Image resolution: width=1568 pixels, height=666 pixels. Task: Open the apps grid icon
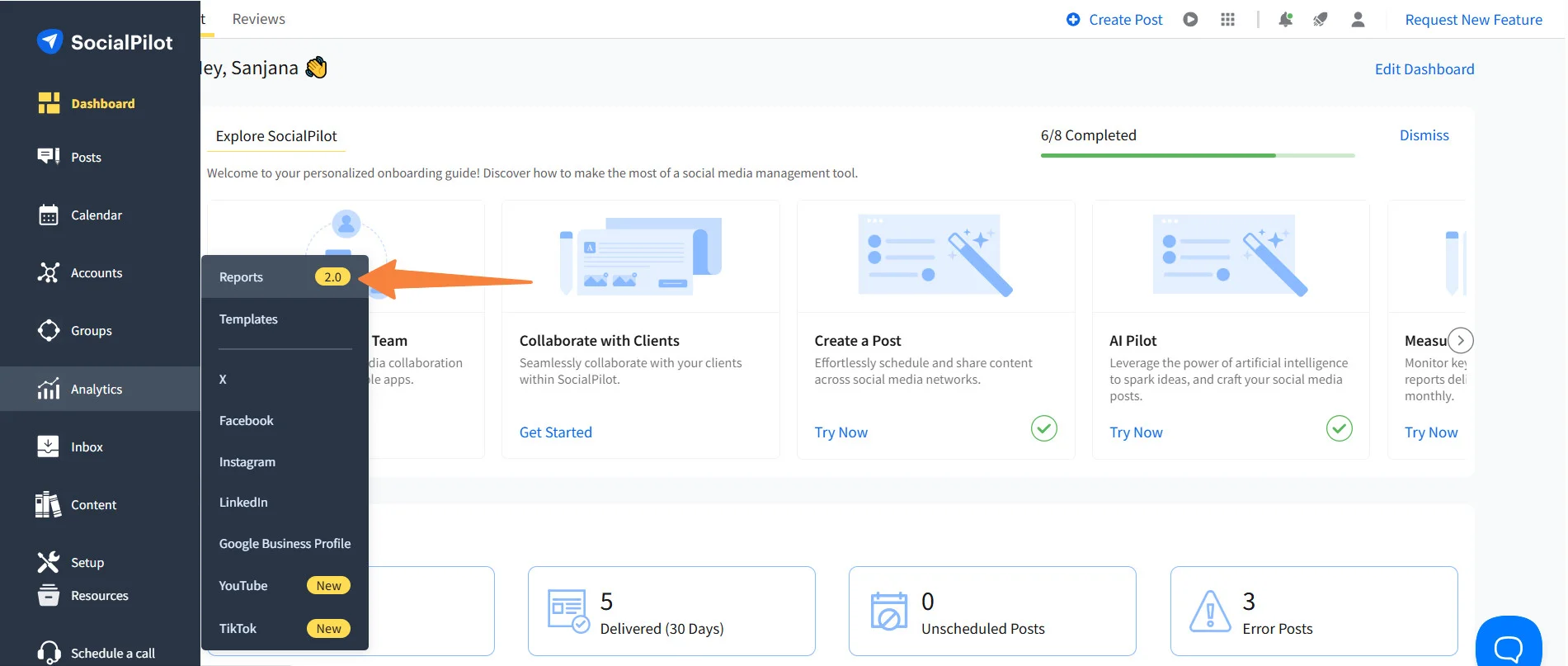pyautogui.click(x=1227, y=19)
